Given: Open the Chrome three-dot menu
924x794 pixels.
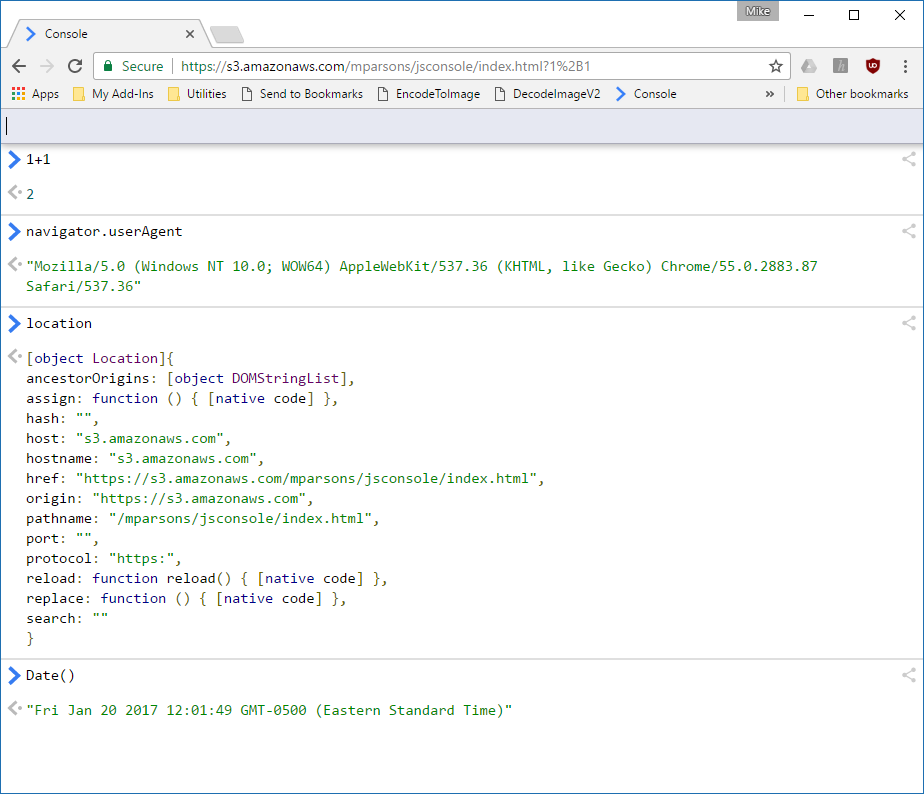Looking at the screenshot, I should pyautogui.click(x=905, y=66).
